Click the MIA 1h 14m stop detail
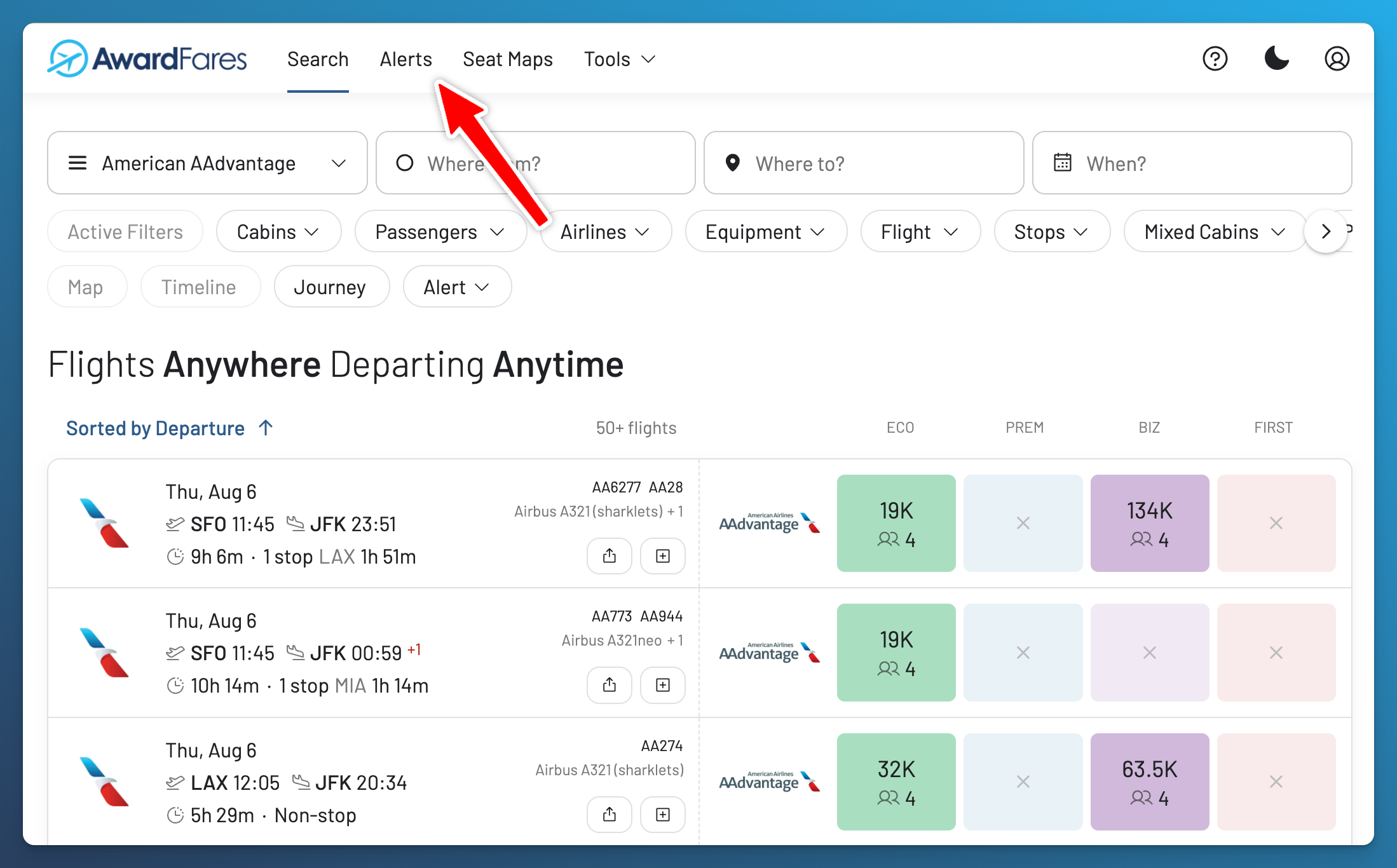Image resolution: width=1397 pixels, height=868 pixels. pos(381,686)
